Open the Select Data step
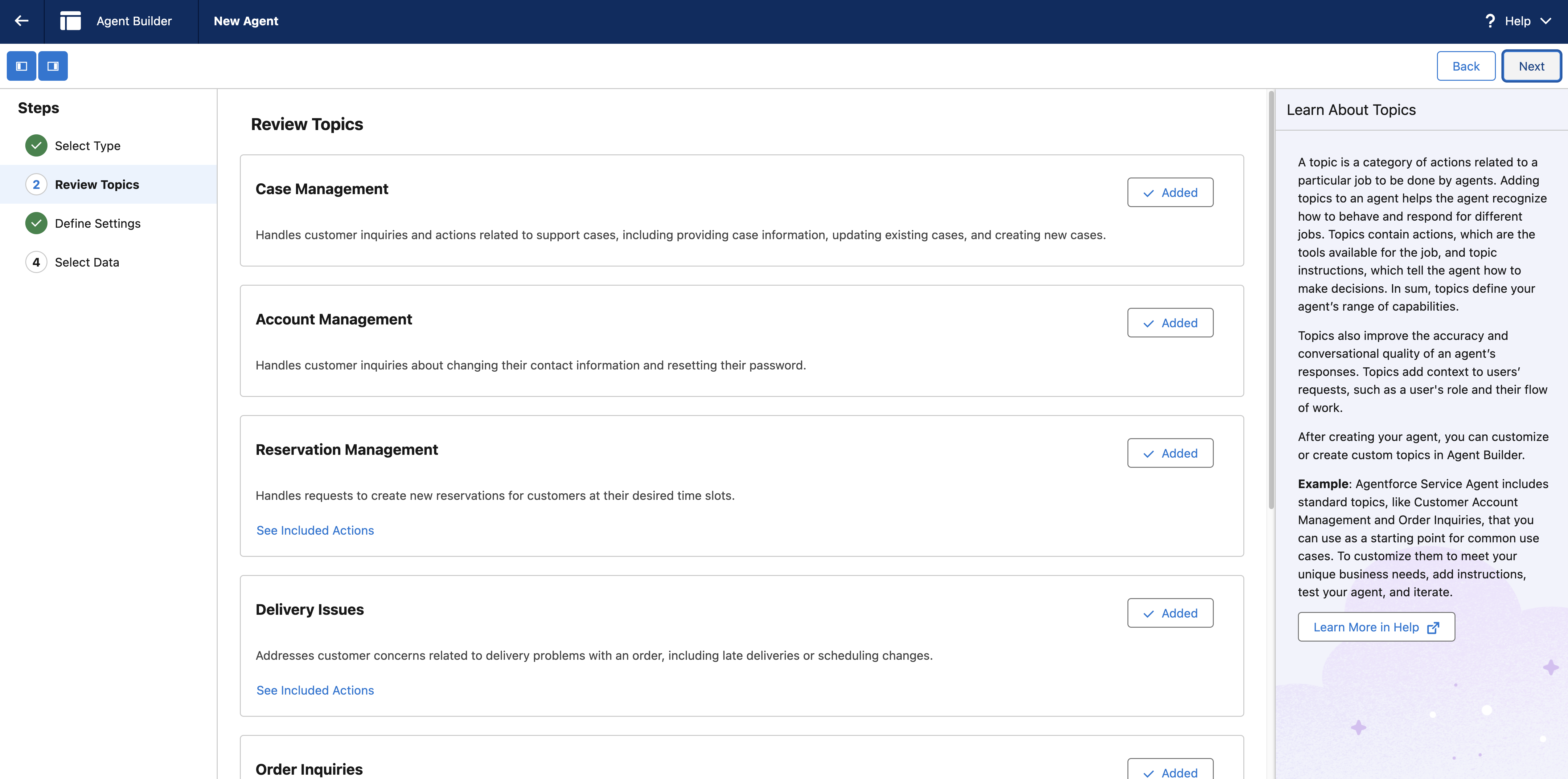This screenshot has height=779, width=1568. tap(87, 262)
